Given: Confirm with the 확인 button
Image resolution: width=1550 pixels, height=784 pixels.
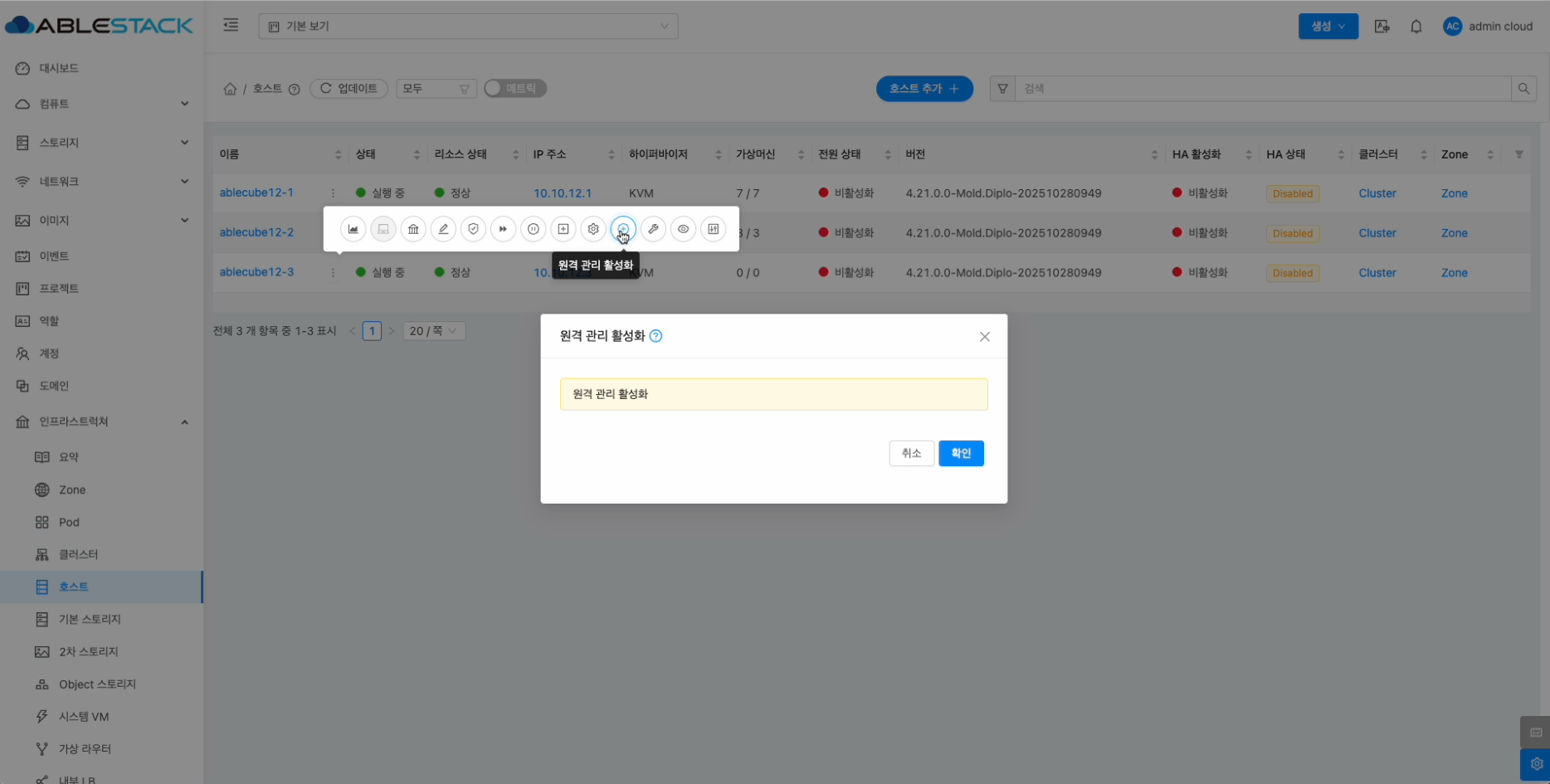Looking at the screenshot, I should [961, 453].
